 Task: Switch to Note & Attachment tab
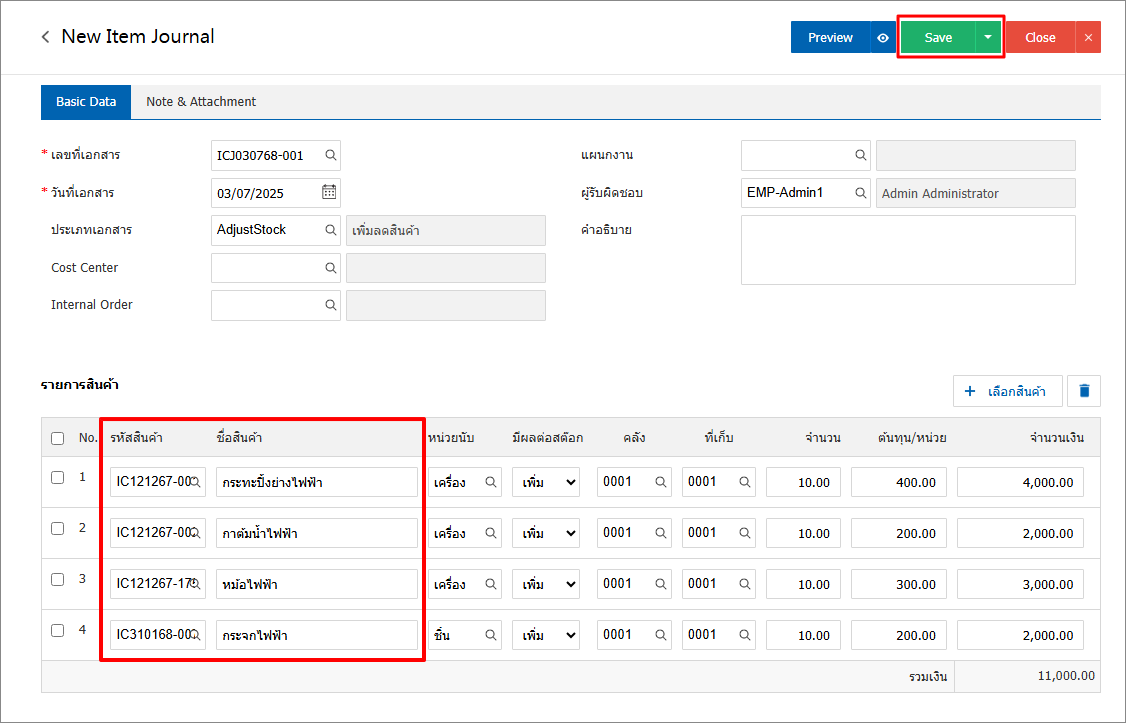click(201, 102)
